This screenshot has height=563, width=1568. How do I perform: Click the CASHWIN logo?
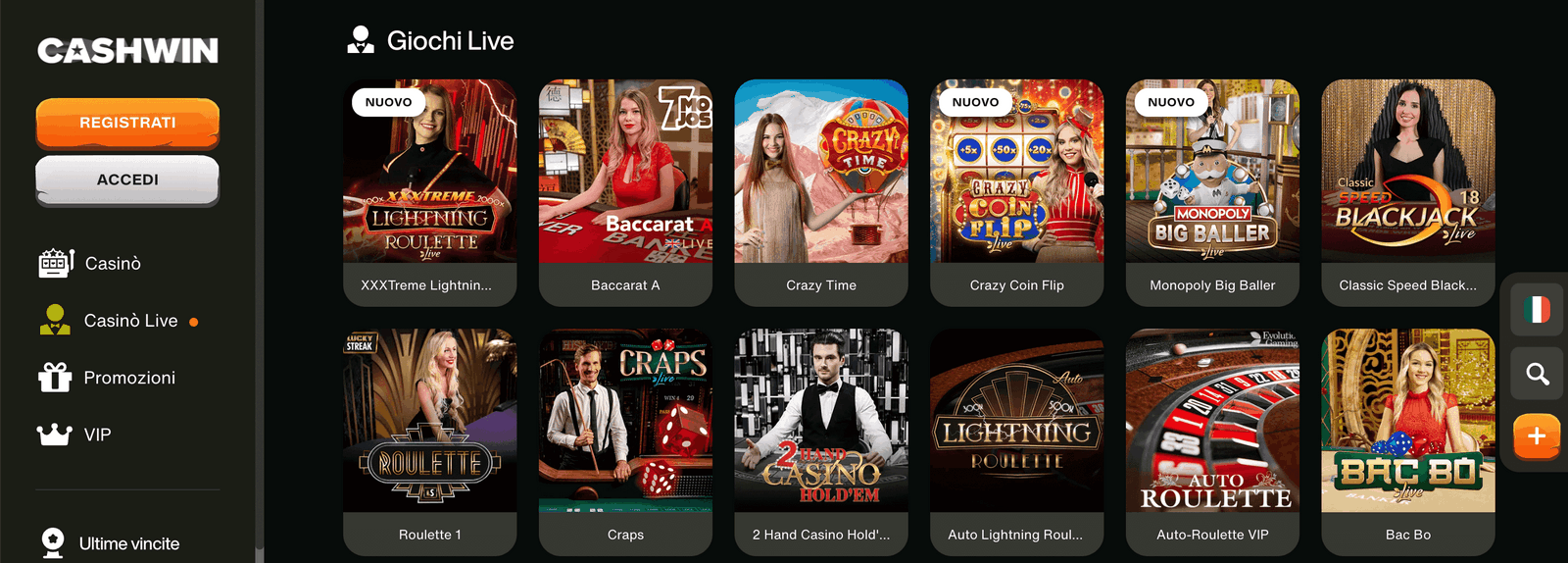pyautogui.click(x=127, y=51)
